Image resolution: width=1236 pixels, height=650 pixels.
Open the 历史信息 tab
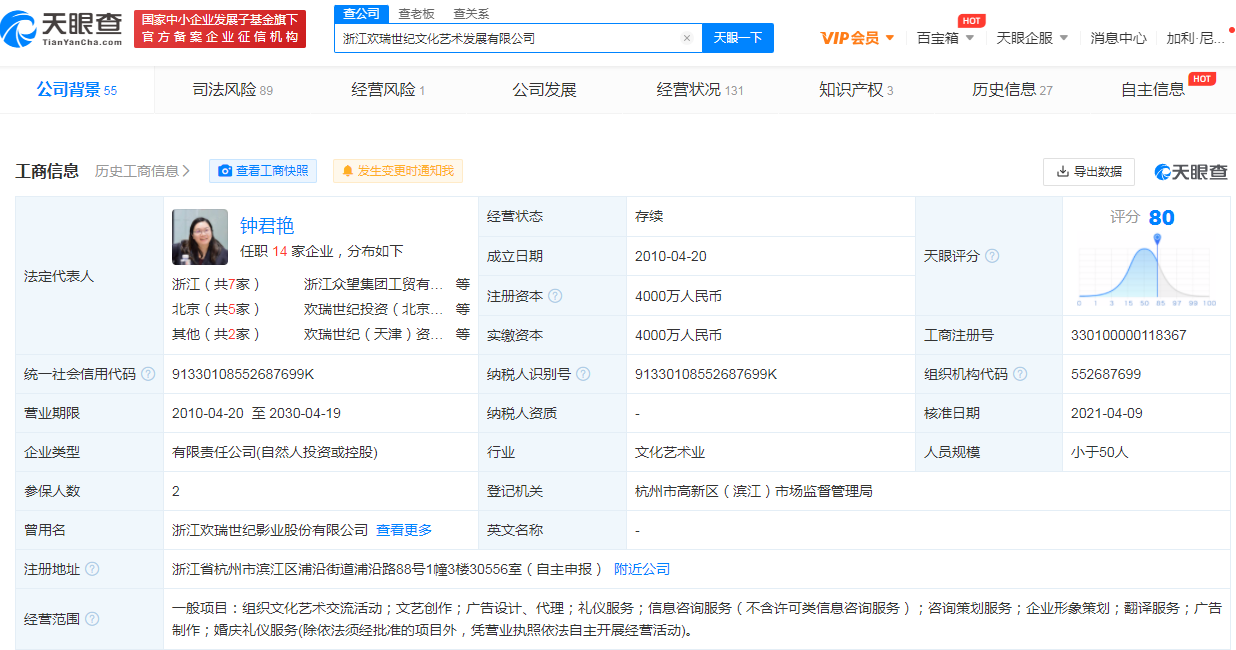point(1012,90)
